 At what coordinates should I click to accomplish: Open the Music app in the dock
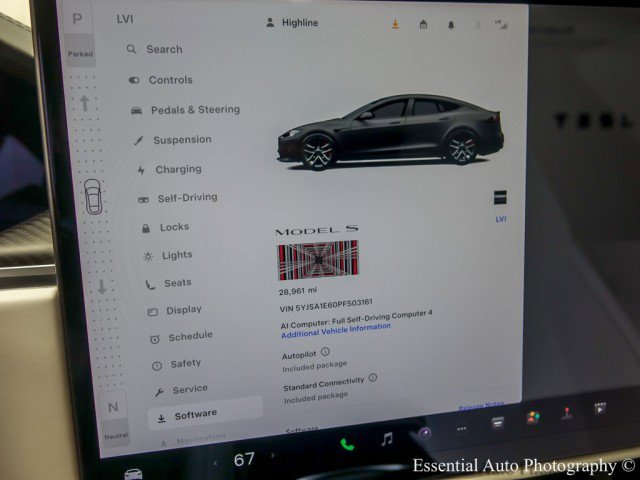(387, 439)
